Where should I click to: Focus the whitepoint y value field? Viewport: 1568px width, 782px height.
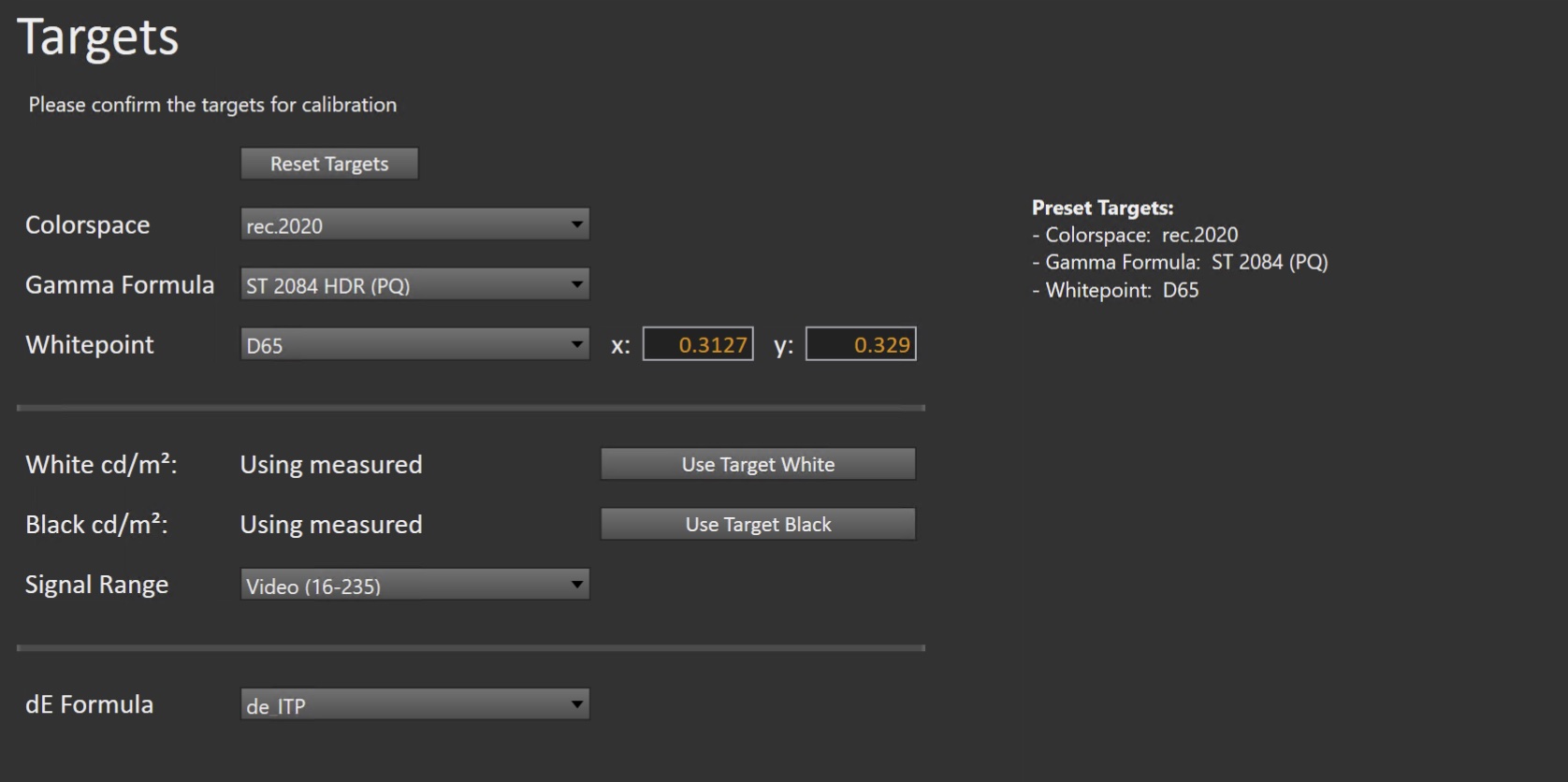click(861, 344)
